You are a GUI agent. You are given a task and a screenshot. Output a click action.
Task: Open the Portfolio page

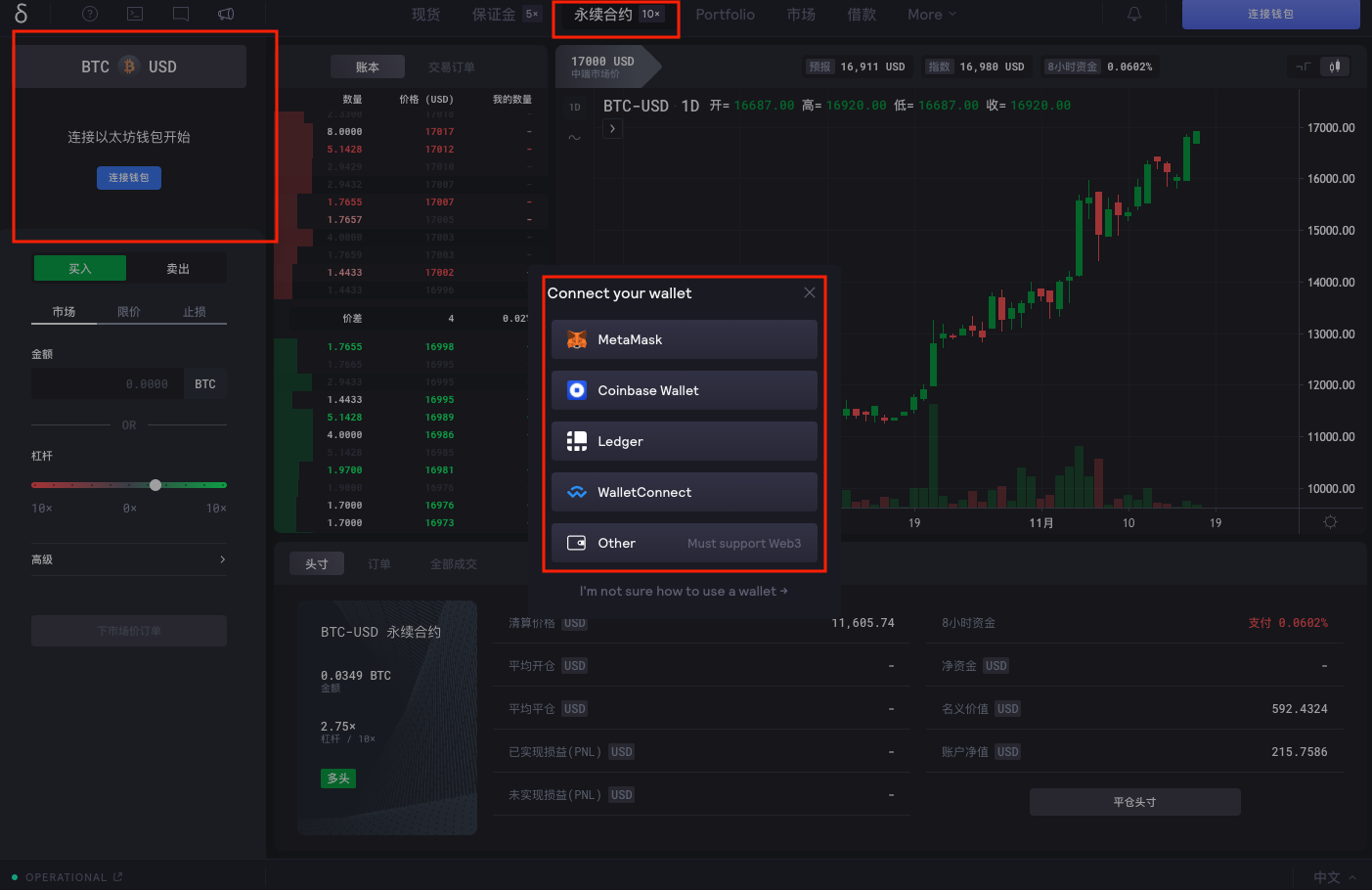(726, 15)
